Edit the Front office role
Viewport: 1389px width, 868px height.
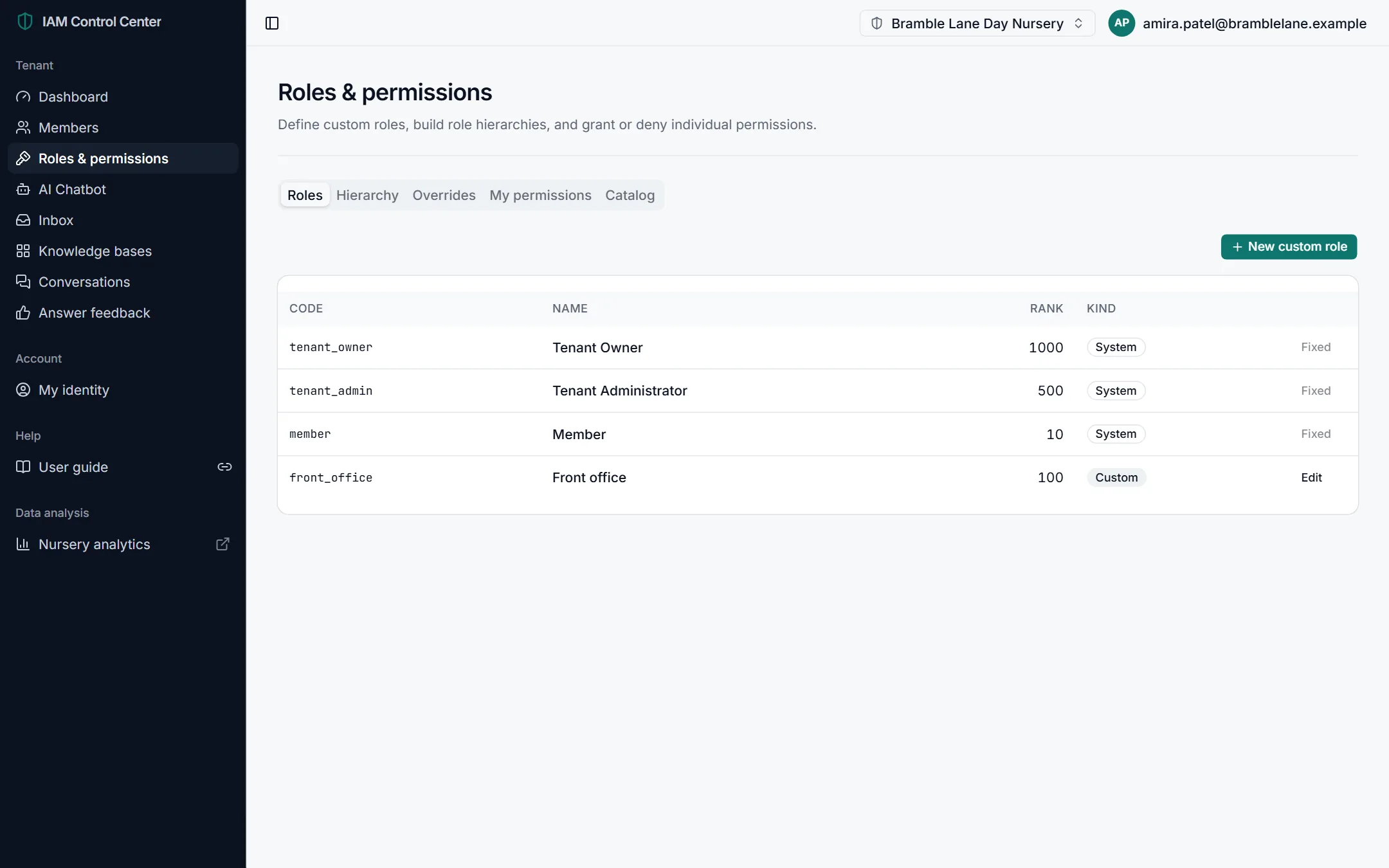pos(1311,478)
